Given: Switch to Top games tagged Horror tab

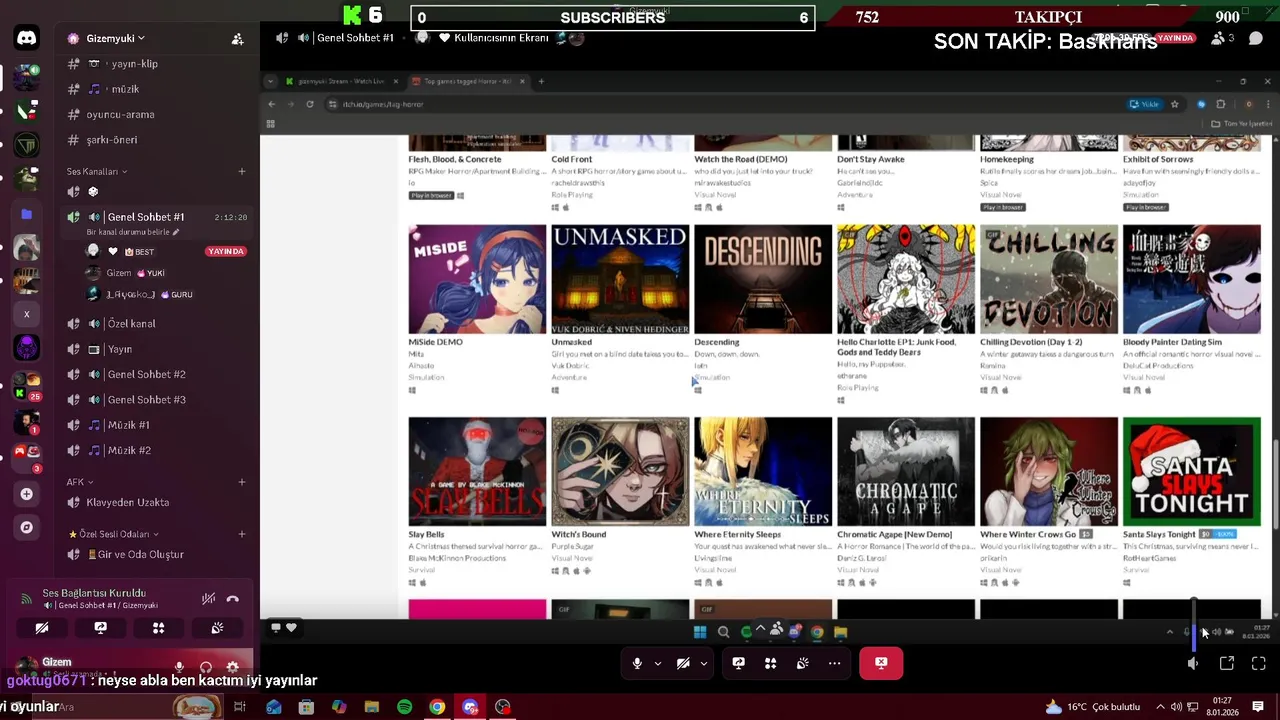Looking at the screenshot, I should click(467, 81).
